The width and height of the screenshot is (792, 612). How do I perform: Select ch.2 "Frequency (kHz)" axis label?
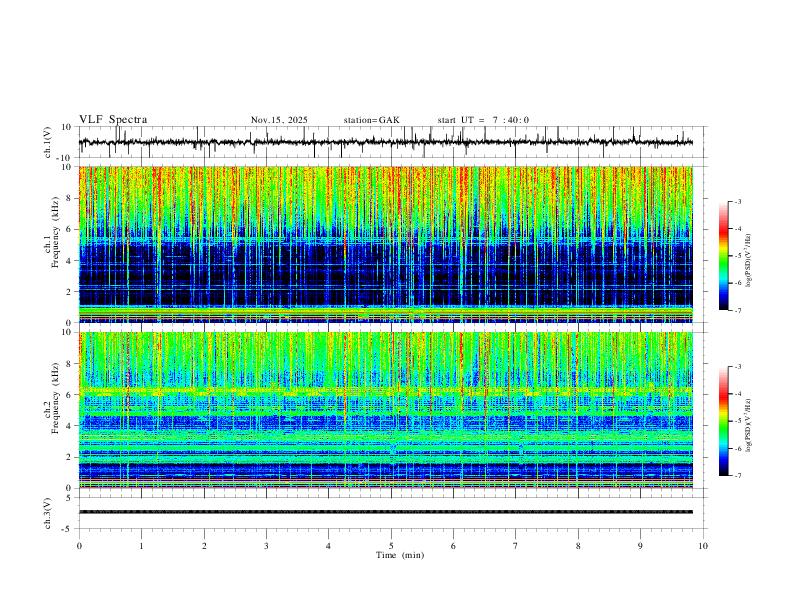[56, 398]
